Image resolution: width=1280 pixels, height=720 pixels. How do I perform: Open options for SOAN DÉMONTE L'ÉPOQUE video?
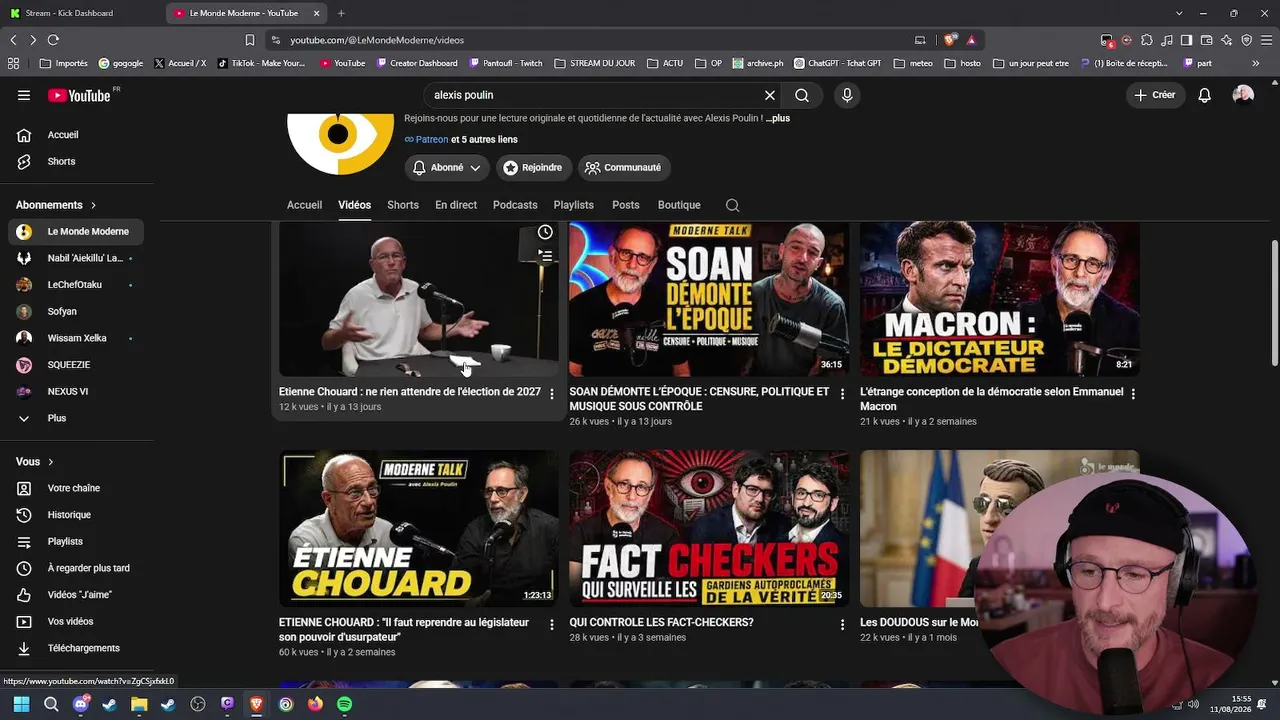pos(842,394)
